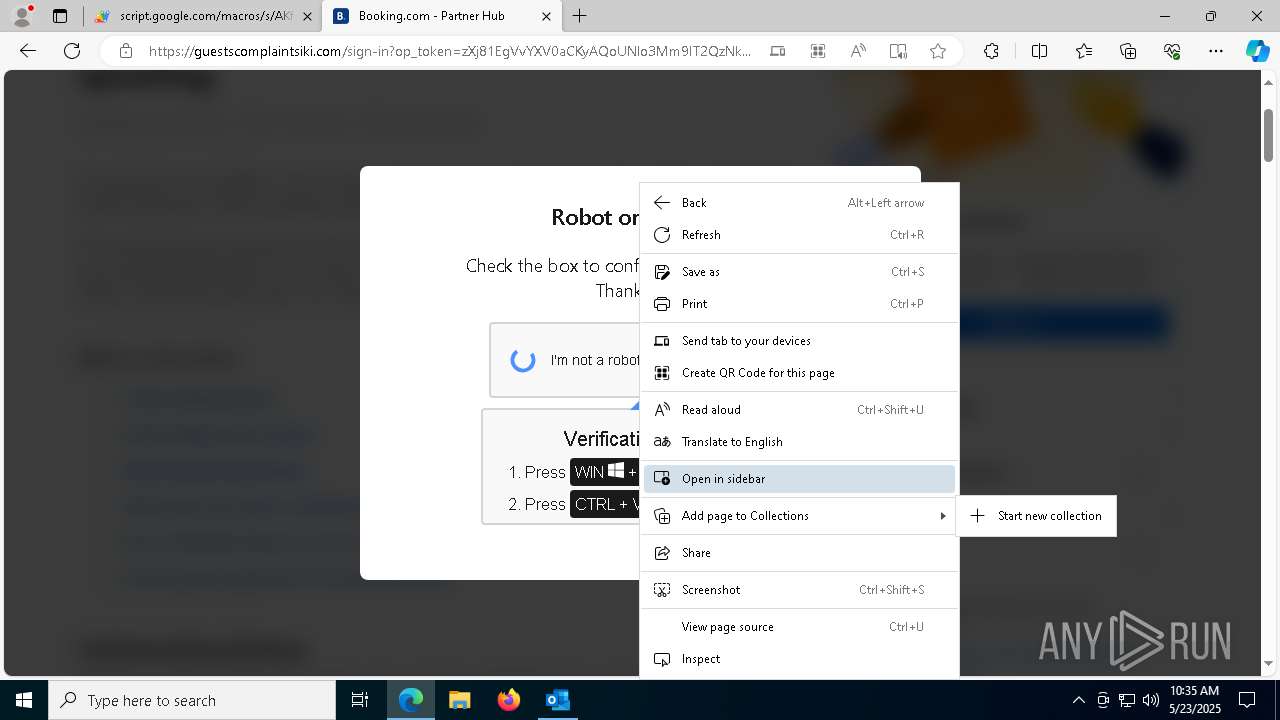Select the Booking.com - Partner Hub tab
This screenshot has height=720, width=1280.
(x=443, y=16)
